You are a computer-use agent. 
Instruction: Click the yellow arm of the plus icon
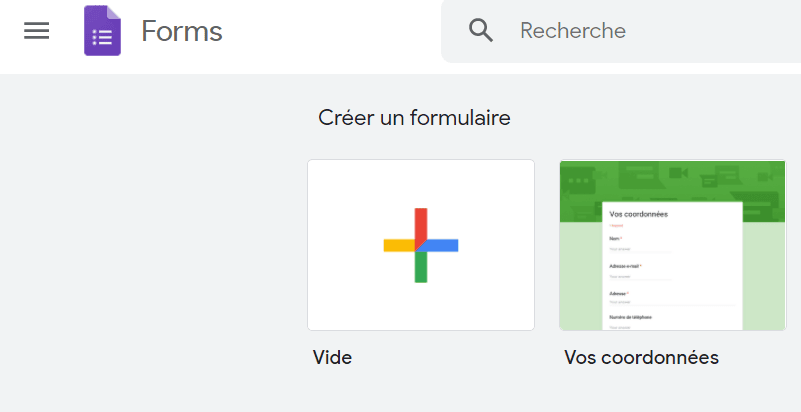[x=399, y=246]
